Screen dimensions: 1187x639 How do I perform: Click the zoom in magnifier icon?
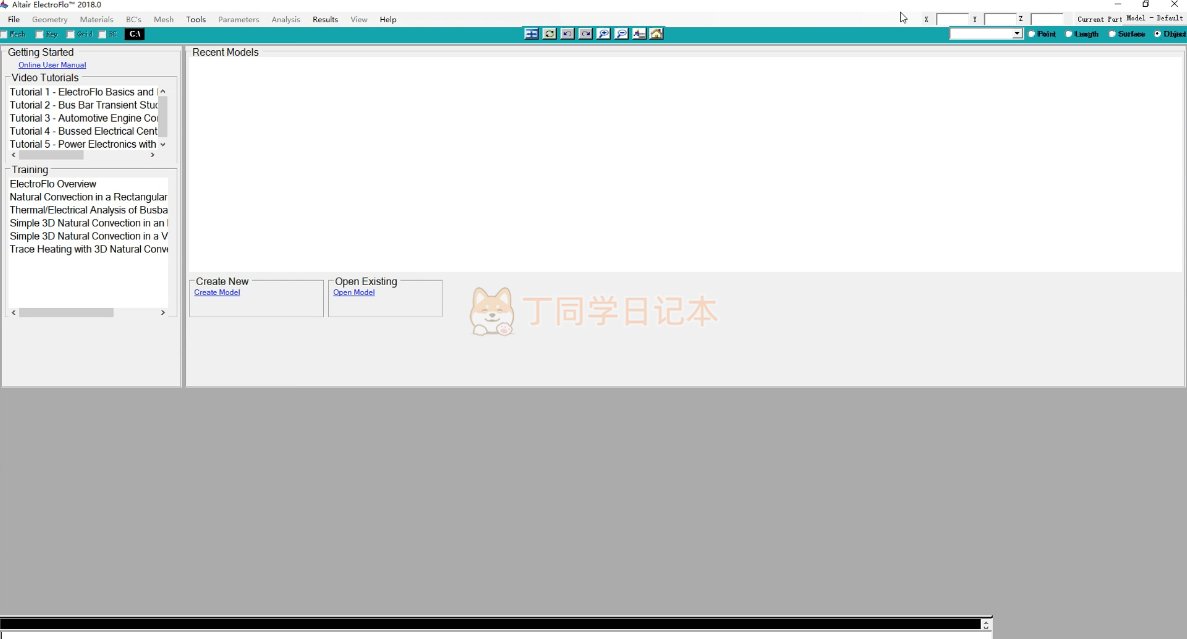pos(604,34)
